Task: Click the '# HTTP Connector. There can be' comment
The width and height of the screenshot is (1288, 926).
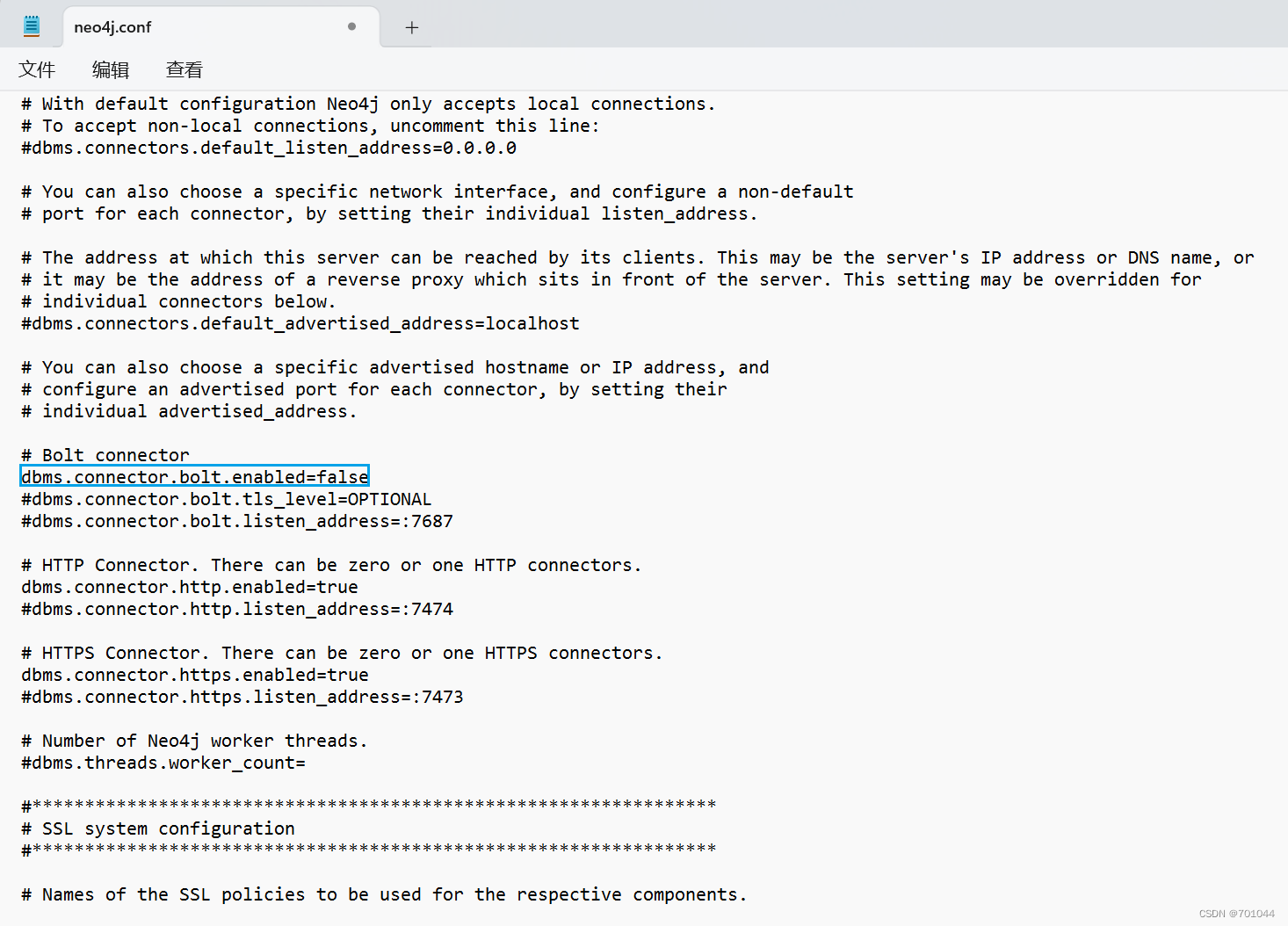Action: pyautogui.click(x=331, y=565)
